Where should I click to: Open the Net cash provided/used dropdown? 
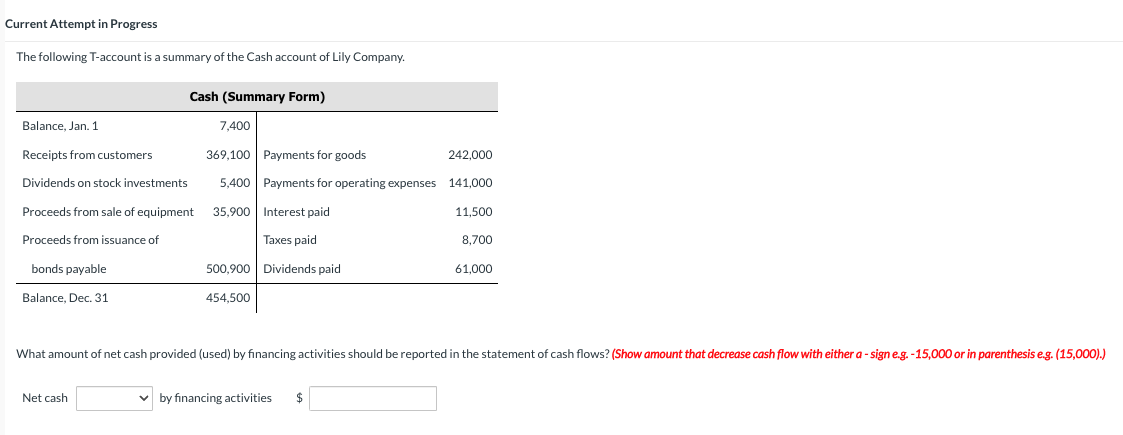pos(115,398)
